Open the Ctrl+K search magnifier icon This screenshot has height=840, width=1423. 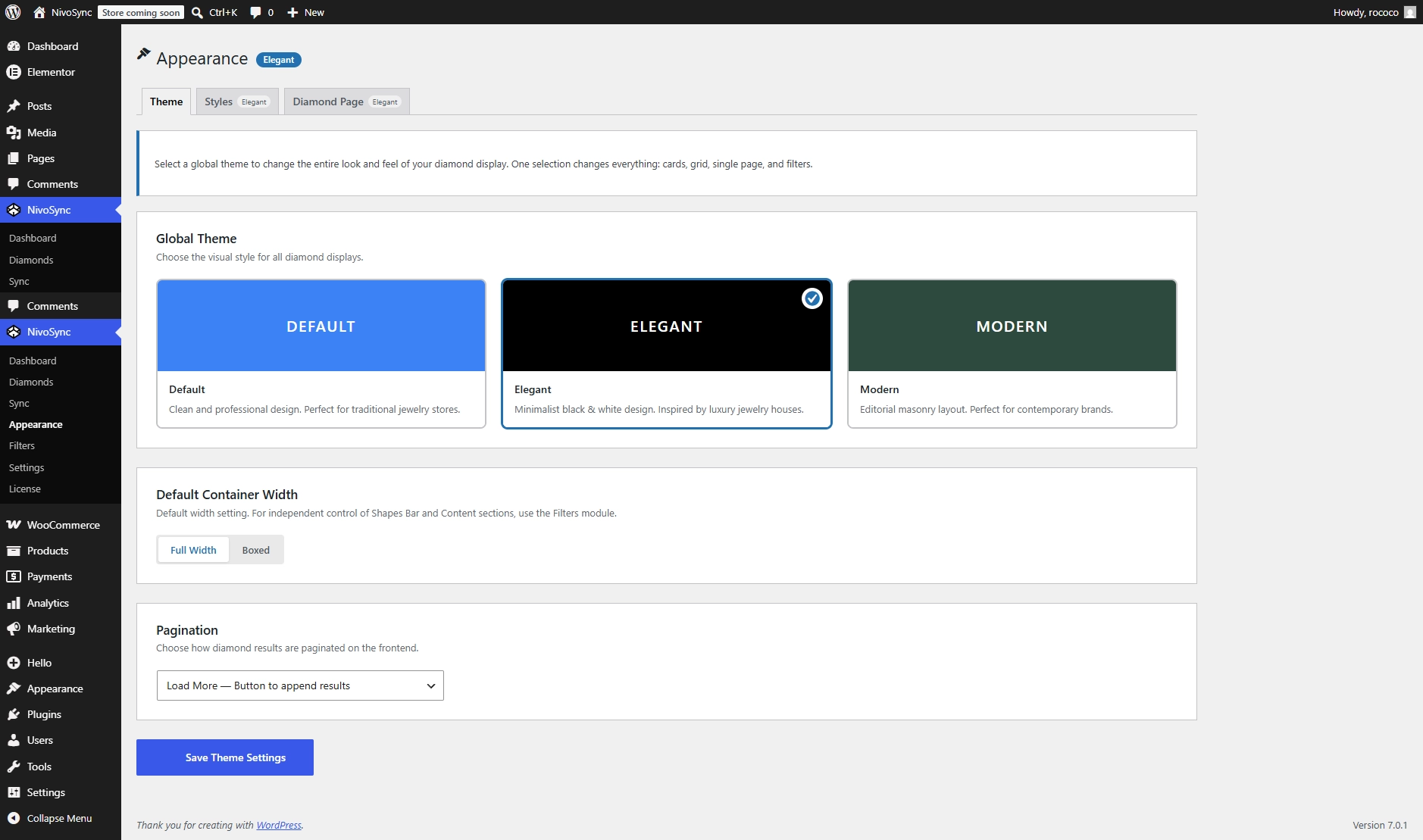pos(197,12)
